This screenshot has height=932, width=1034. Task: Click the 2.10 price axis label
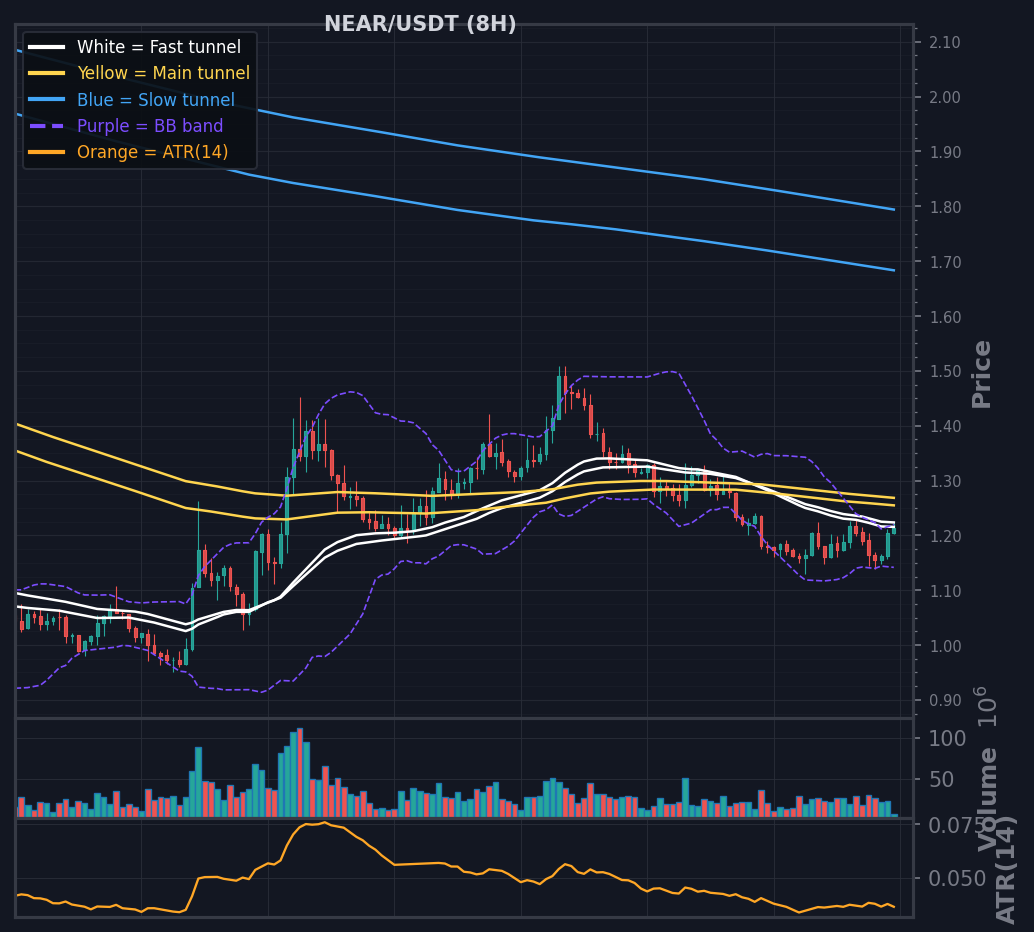point(944,42)
